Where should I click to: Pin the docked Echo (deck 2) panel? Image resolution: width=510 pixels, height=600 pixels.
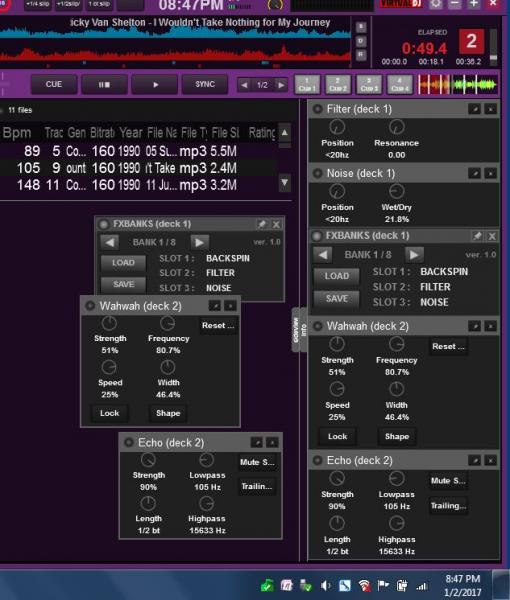[x=474, y=461]
